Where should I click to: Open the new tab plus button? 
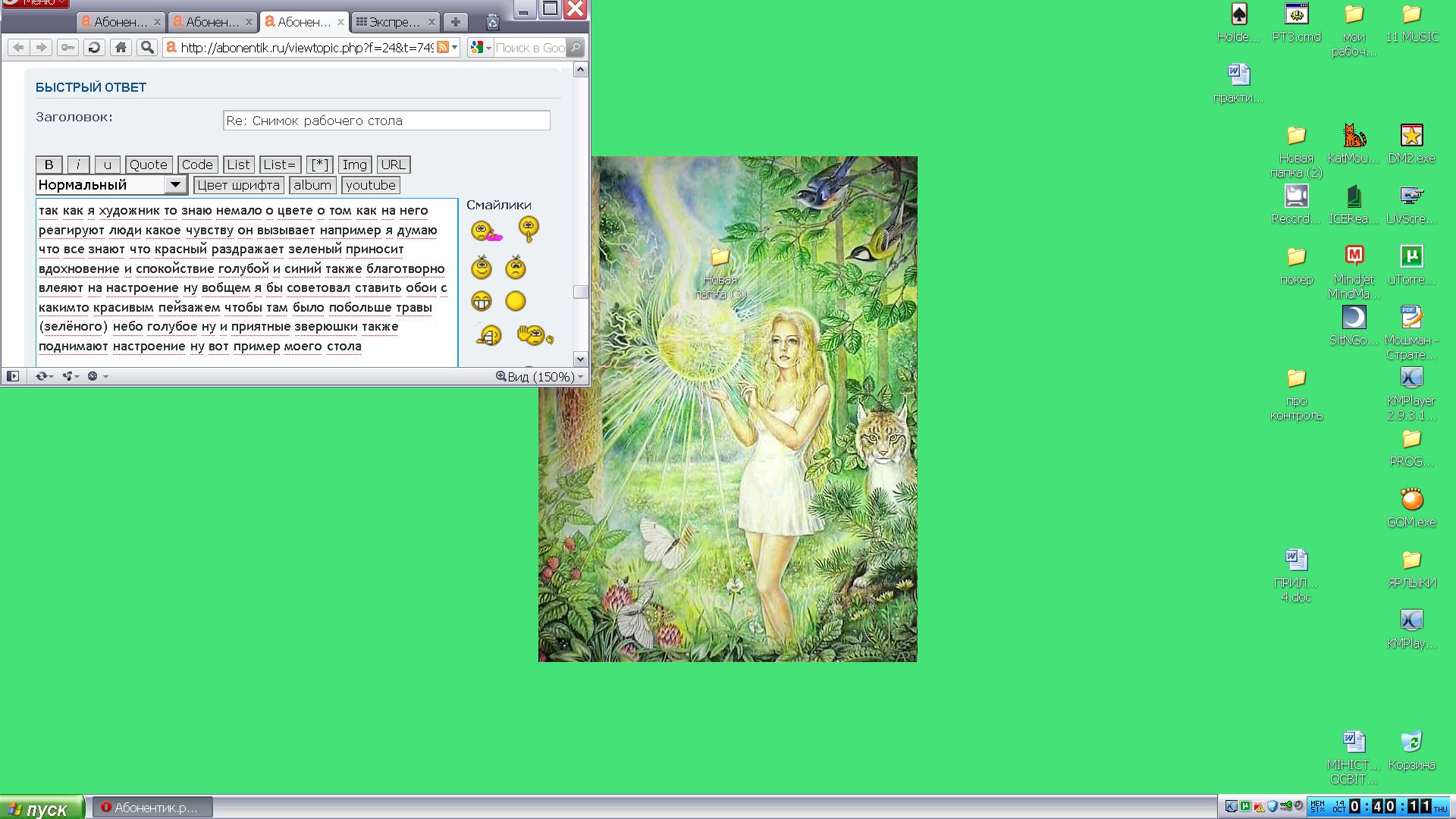coord(455,22)
